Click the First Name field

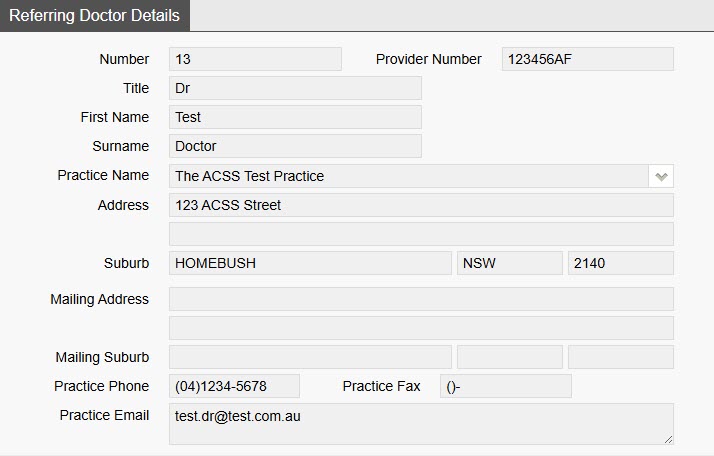[x=295, y=117]
